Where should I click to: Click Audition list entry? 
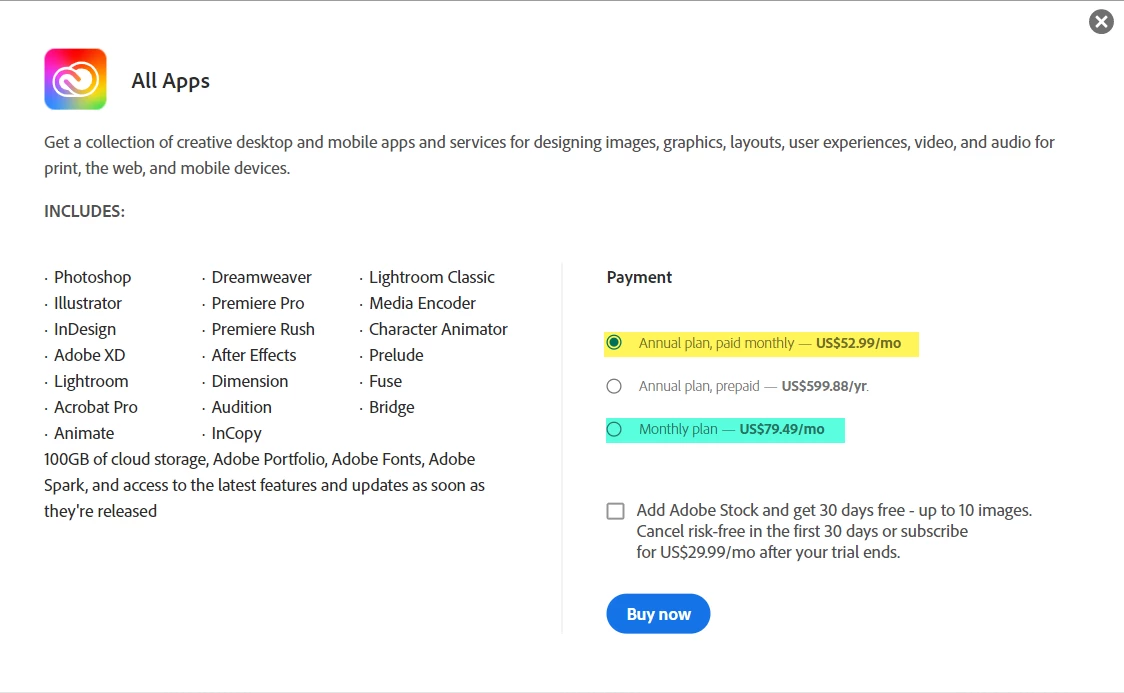coord(242,407)
